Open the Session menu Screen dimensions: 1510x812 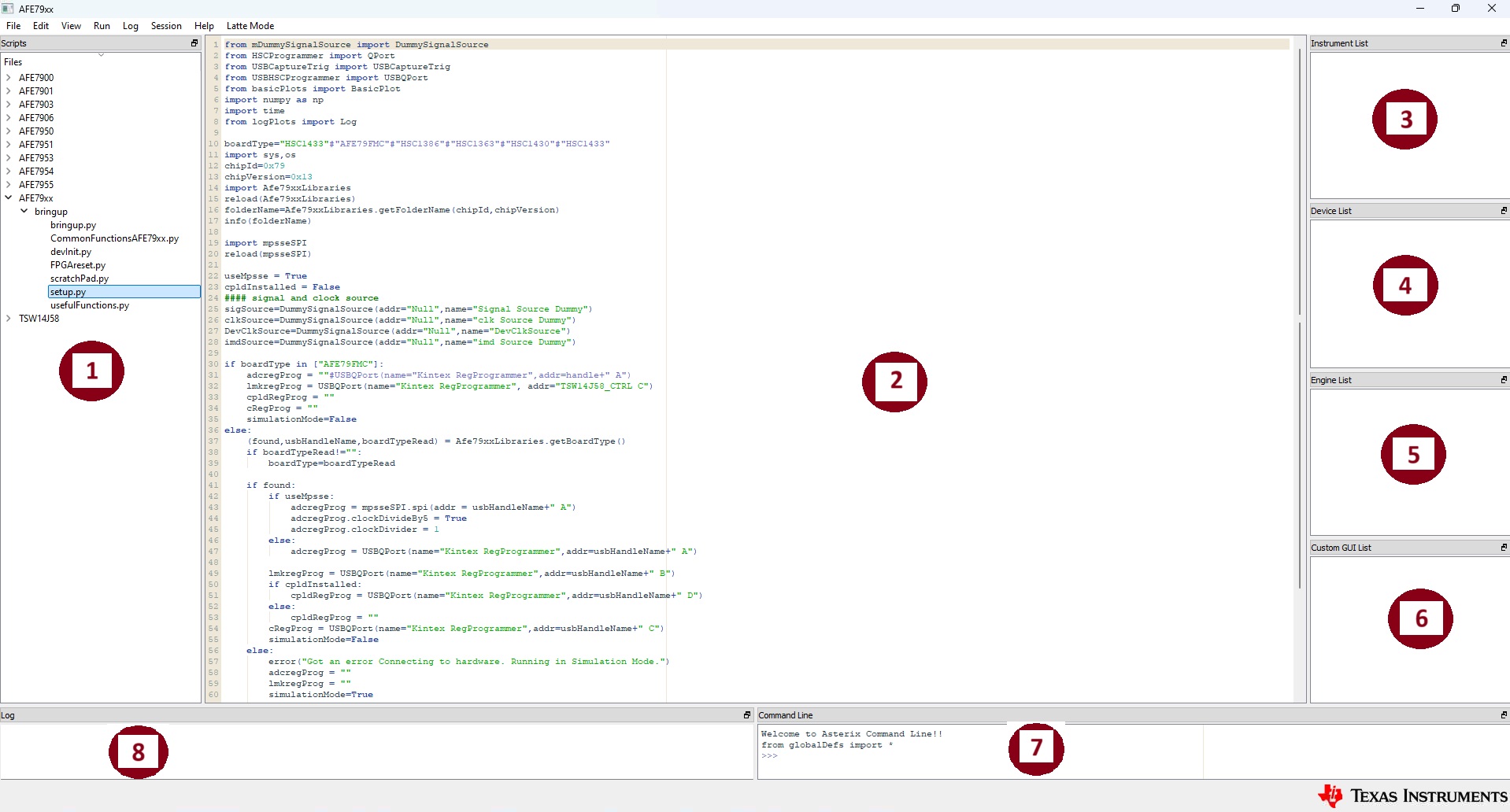[x=166, y=25]
